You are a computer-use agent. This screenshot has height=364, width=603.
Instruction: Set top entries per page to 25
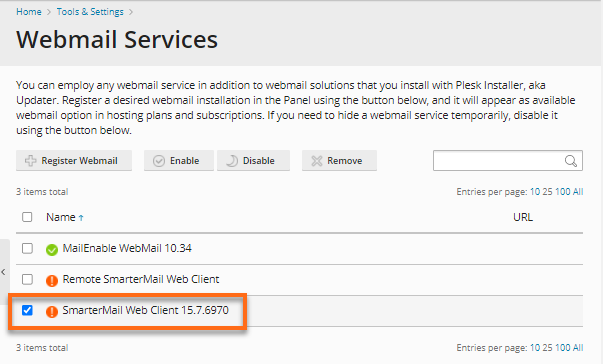pyautogui.click(x=547, y=191)
